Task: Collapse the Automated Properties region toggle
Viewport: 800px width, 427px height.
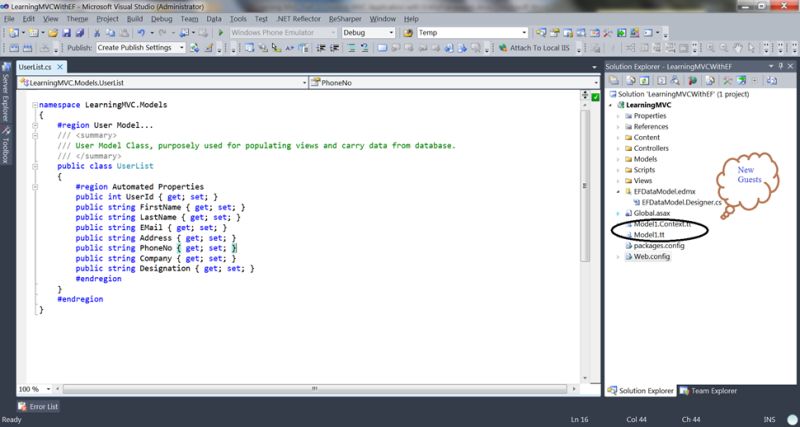Action: pos(35,187)
